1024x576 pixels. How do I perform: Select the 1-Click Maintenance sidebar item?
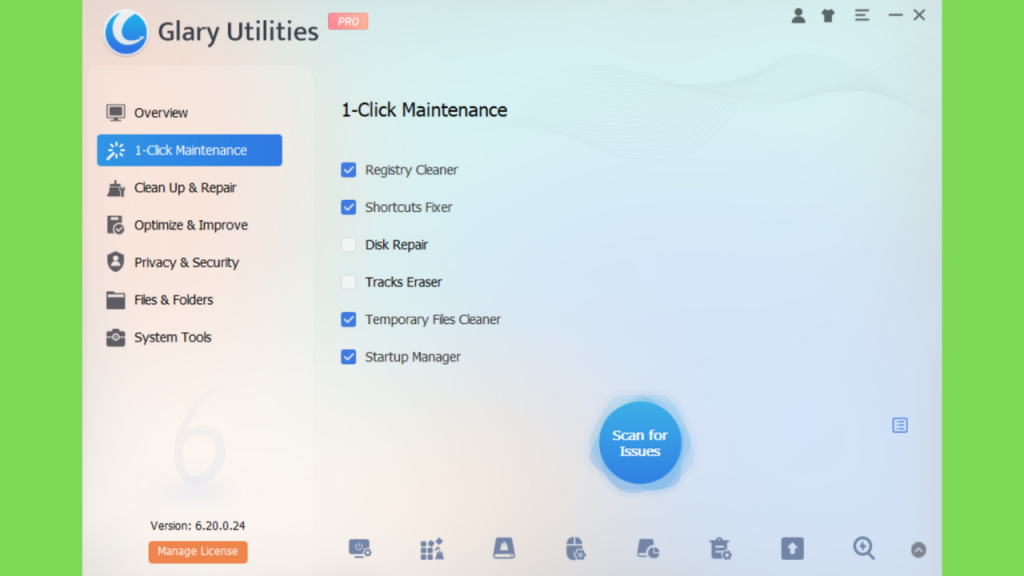(x=189, y=150)
